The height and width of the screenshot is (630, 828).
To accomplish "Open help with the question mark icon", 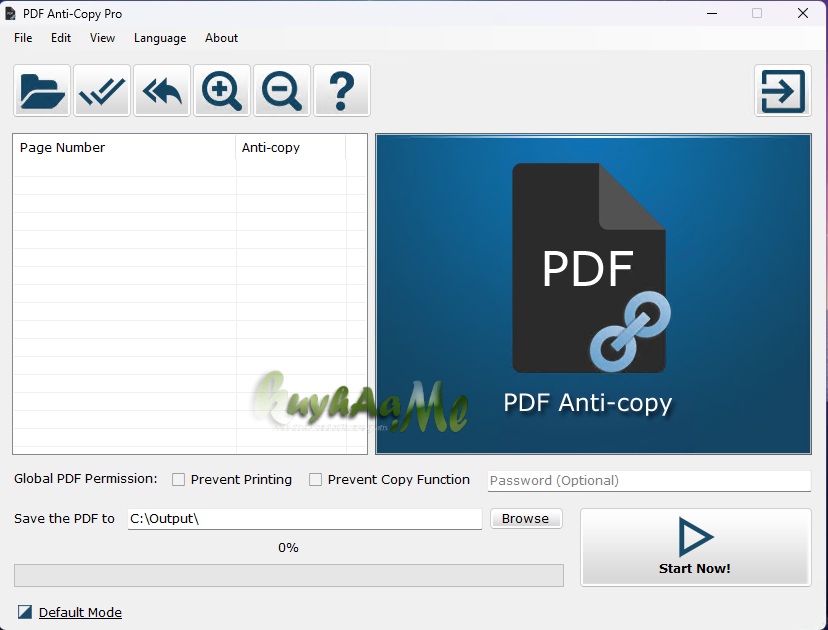I will coord(342,91).
